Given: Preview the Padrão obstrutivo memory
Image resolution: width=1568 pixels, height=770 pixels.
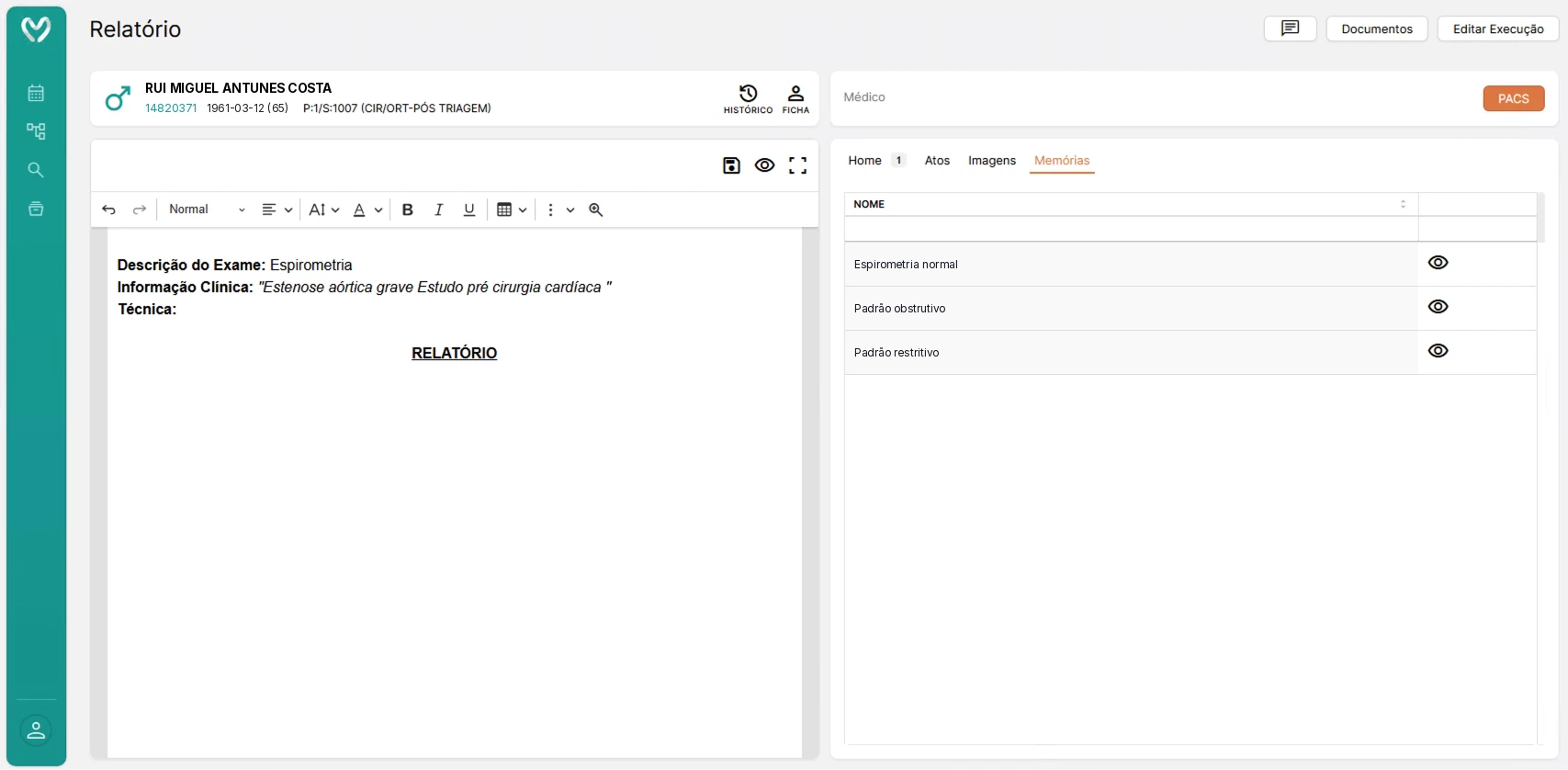Looking at the screenshot, I should pyautogui.click(x=1438, y=307).
